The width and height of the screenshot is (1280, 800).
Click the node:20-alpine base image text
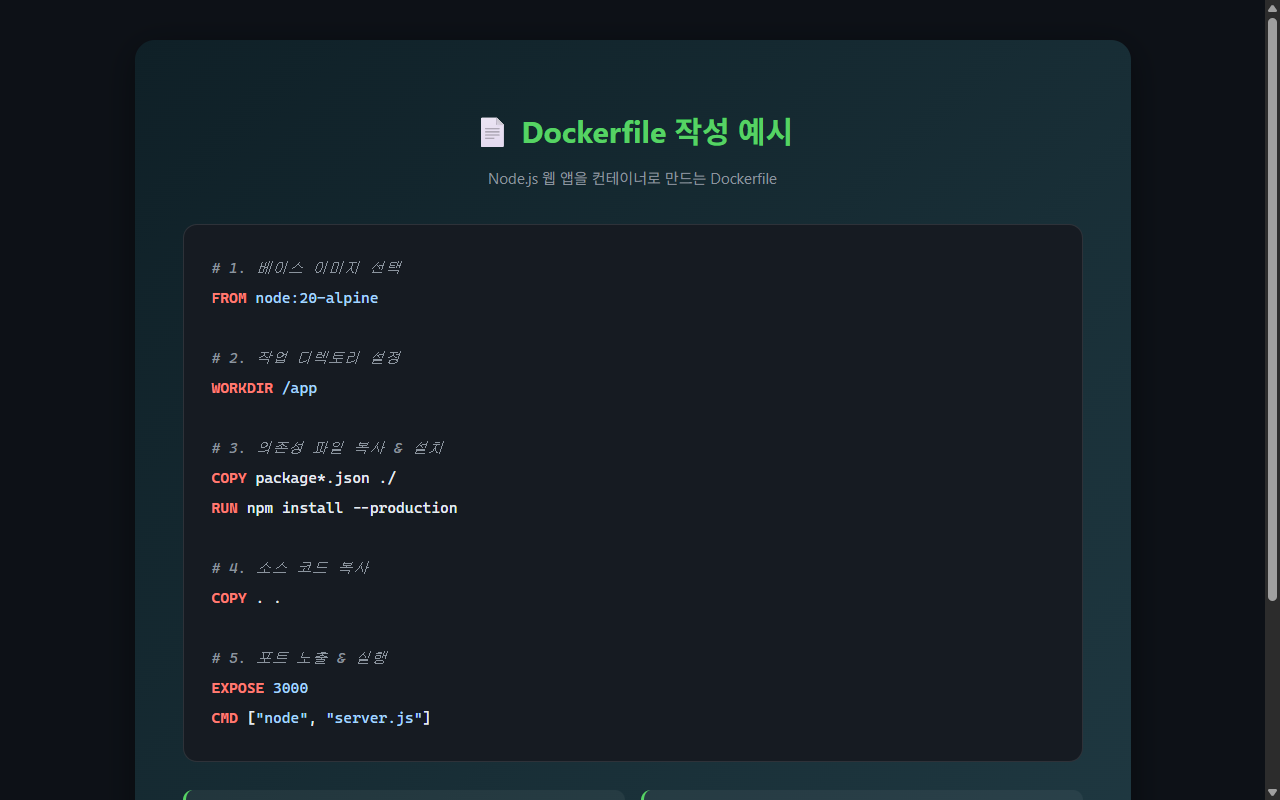[316, 297]
